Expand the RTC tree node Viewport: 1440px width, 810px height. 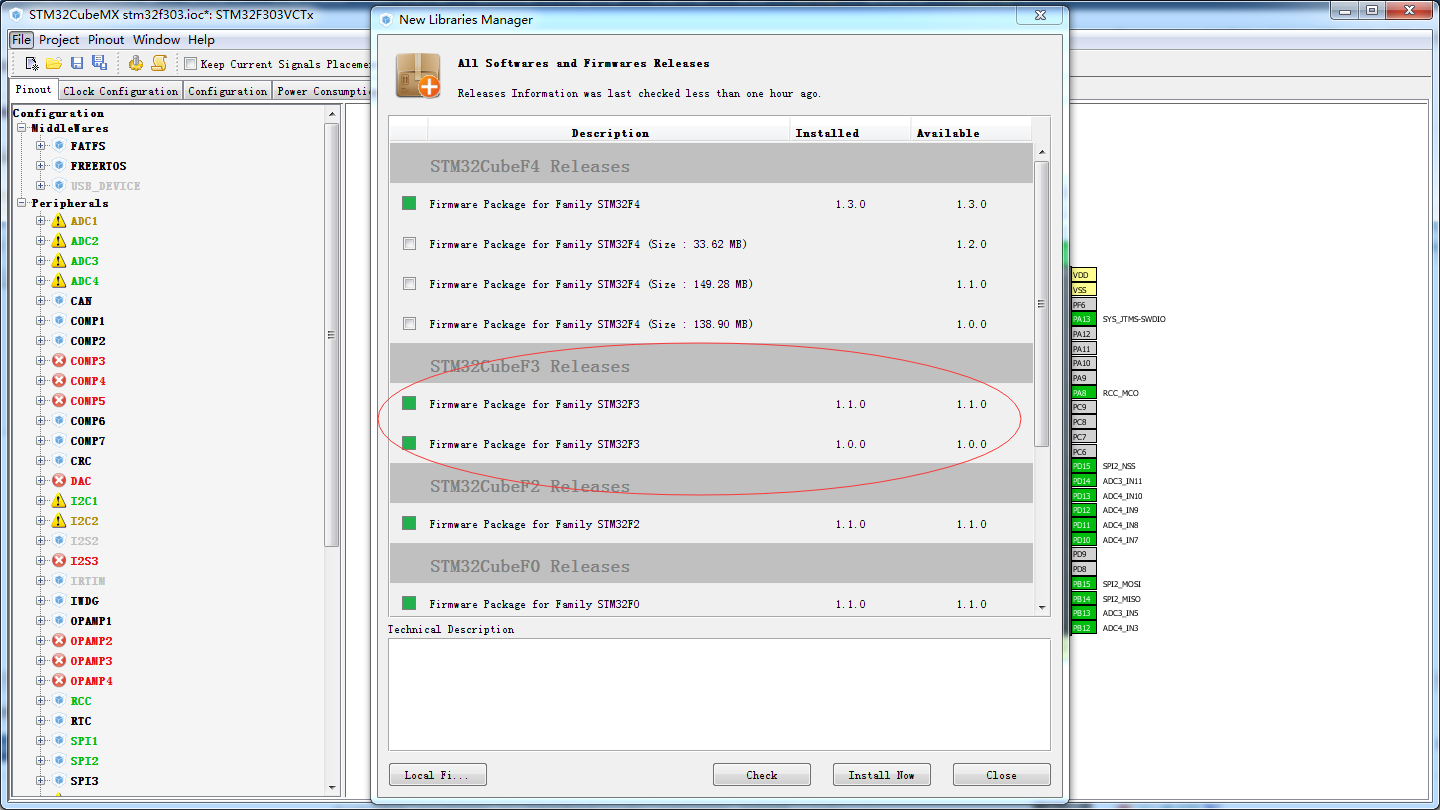pyautogui.click(x=40, y=721)
